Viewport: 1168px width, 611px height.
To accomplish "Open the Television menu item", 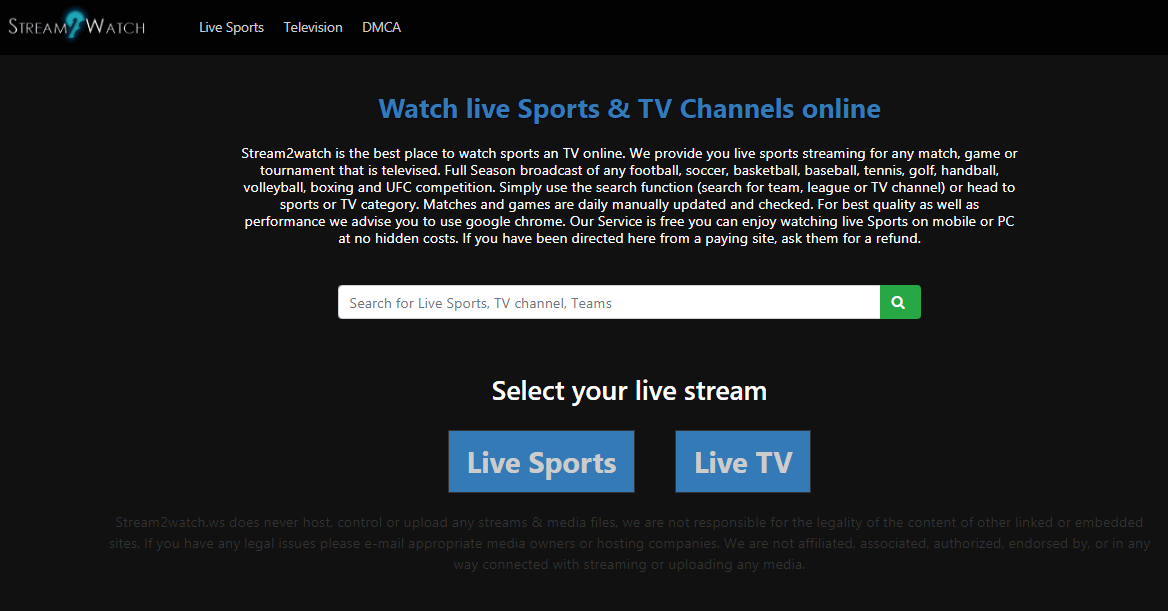I will click(312, 27).
